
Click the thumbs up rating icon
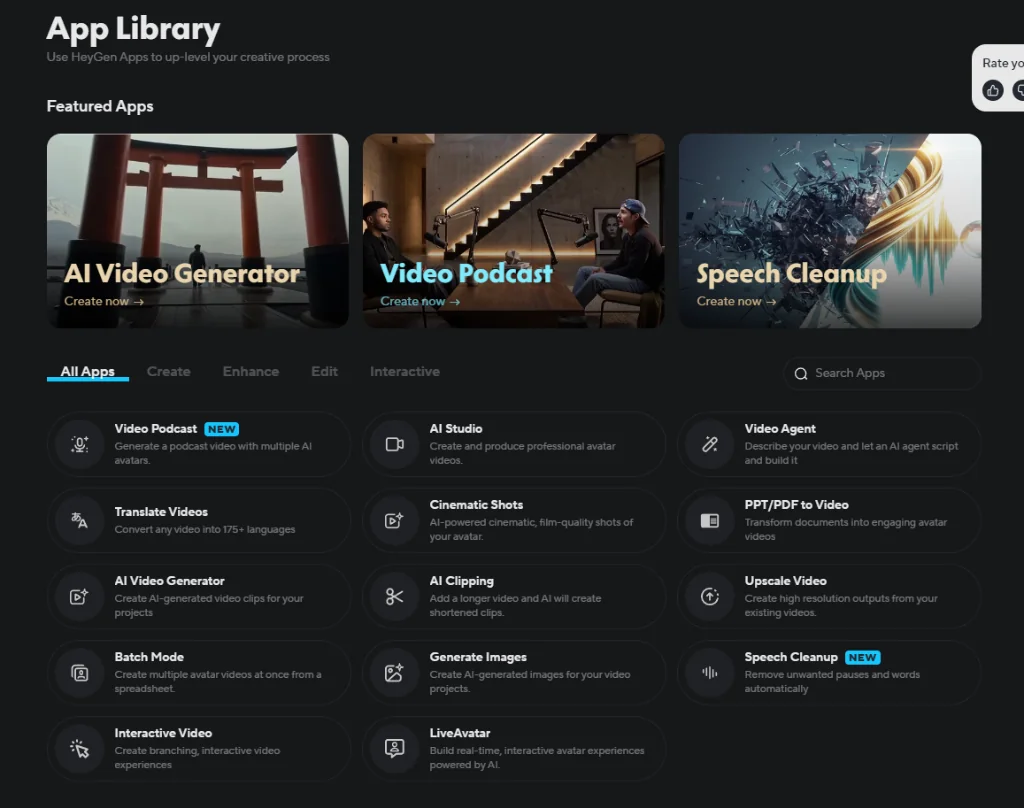[993, 90]
